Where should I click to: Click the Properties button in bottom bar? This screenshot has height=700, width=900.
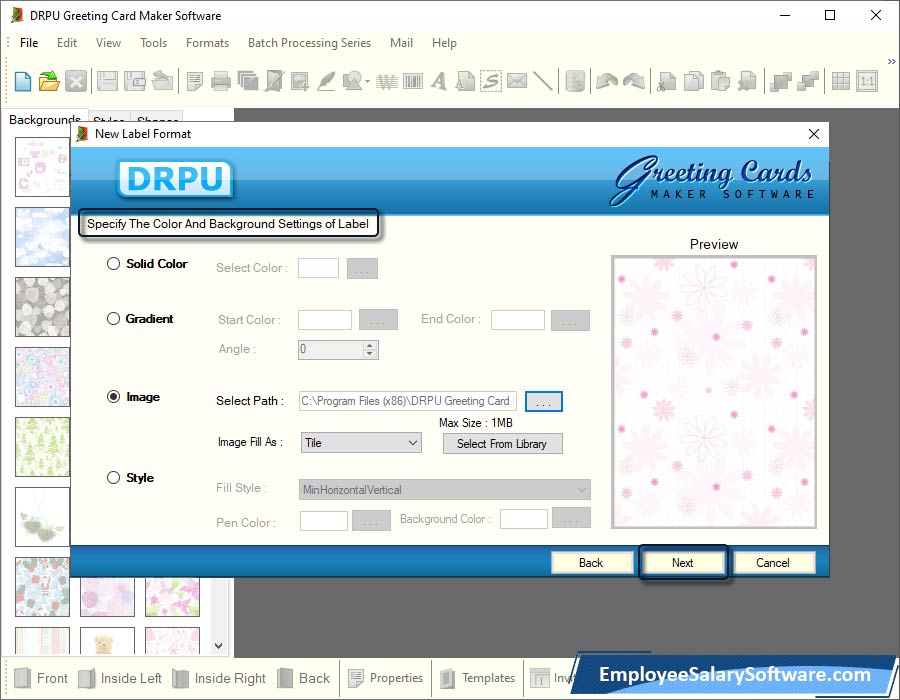[386, 678]
